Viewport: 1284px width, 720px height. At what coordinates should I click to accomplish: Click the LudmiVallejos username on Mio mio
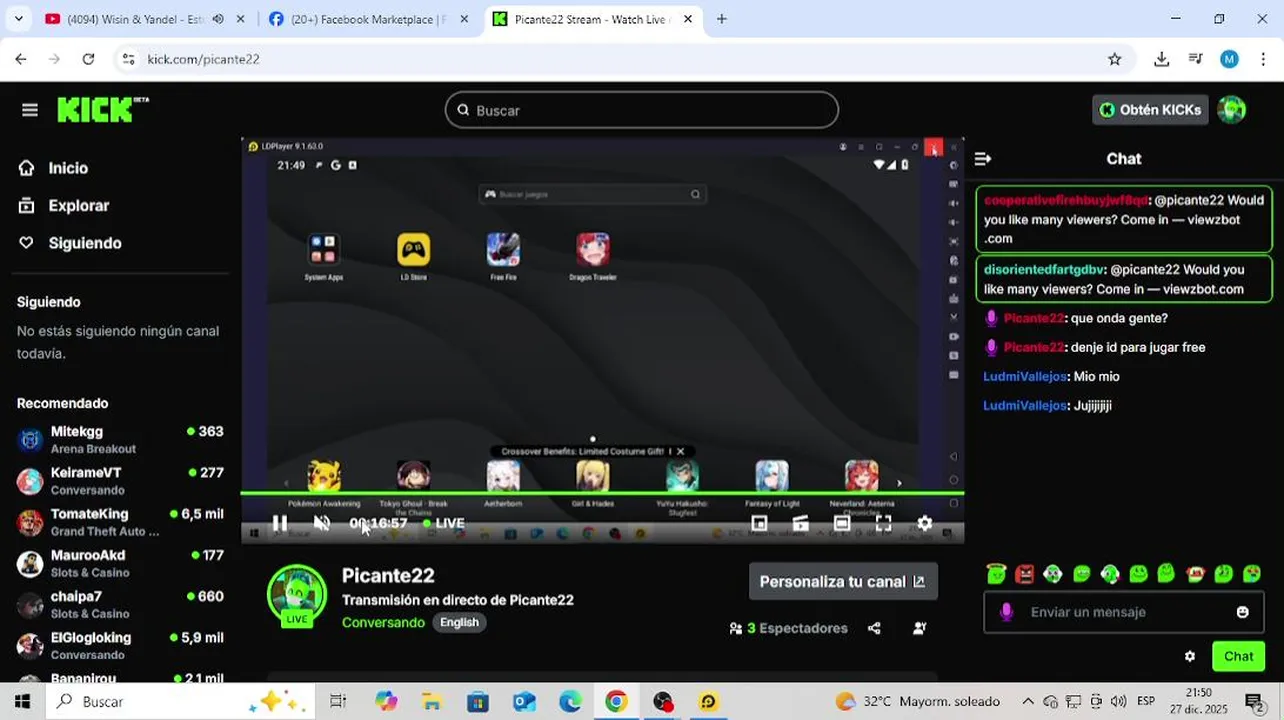[x=1025, y=377]
